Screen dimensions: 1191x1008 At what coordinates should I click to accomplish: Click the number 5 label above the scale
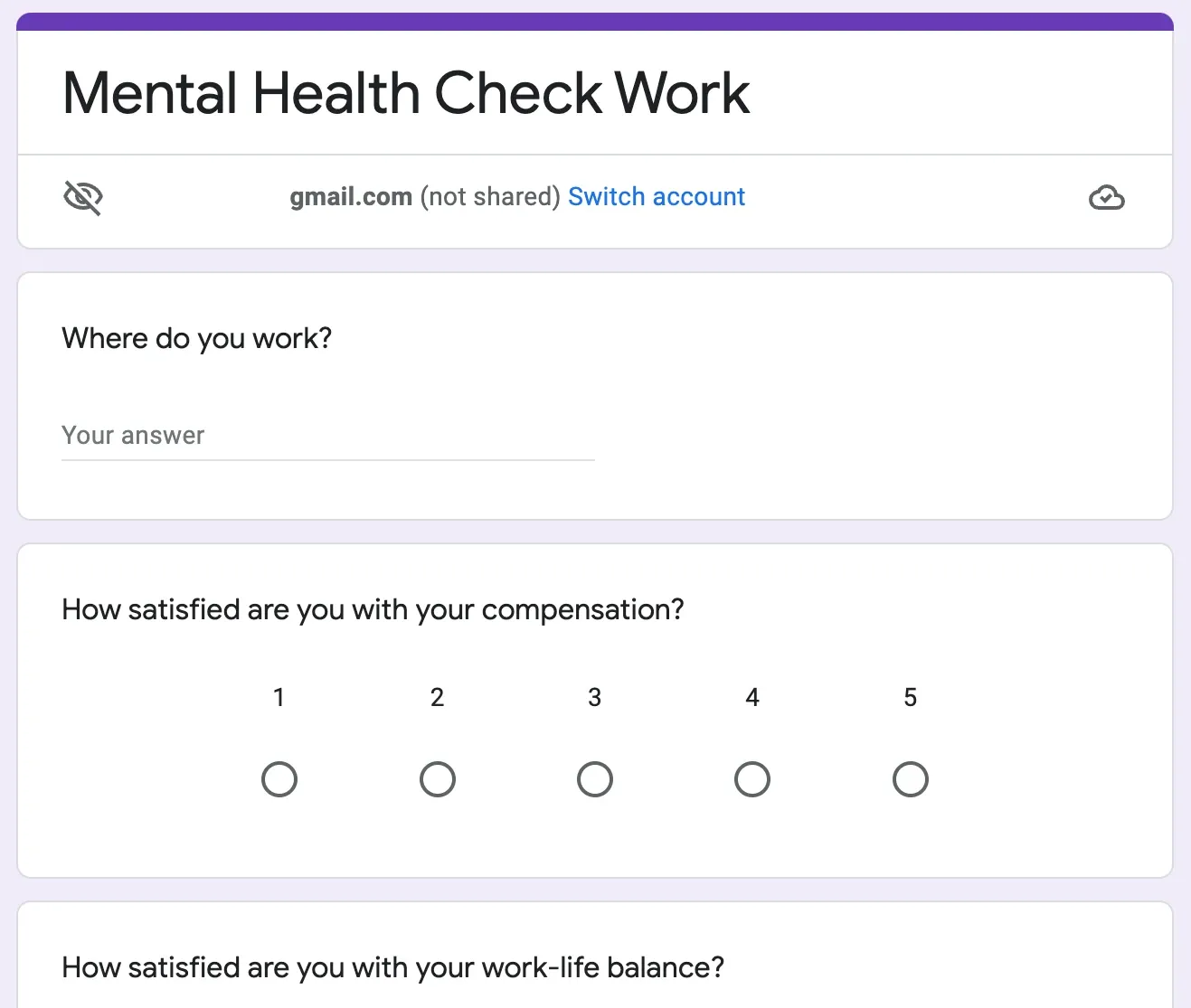click(x=911, y=697)
